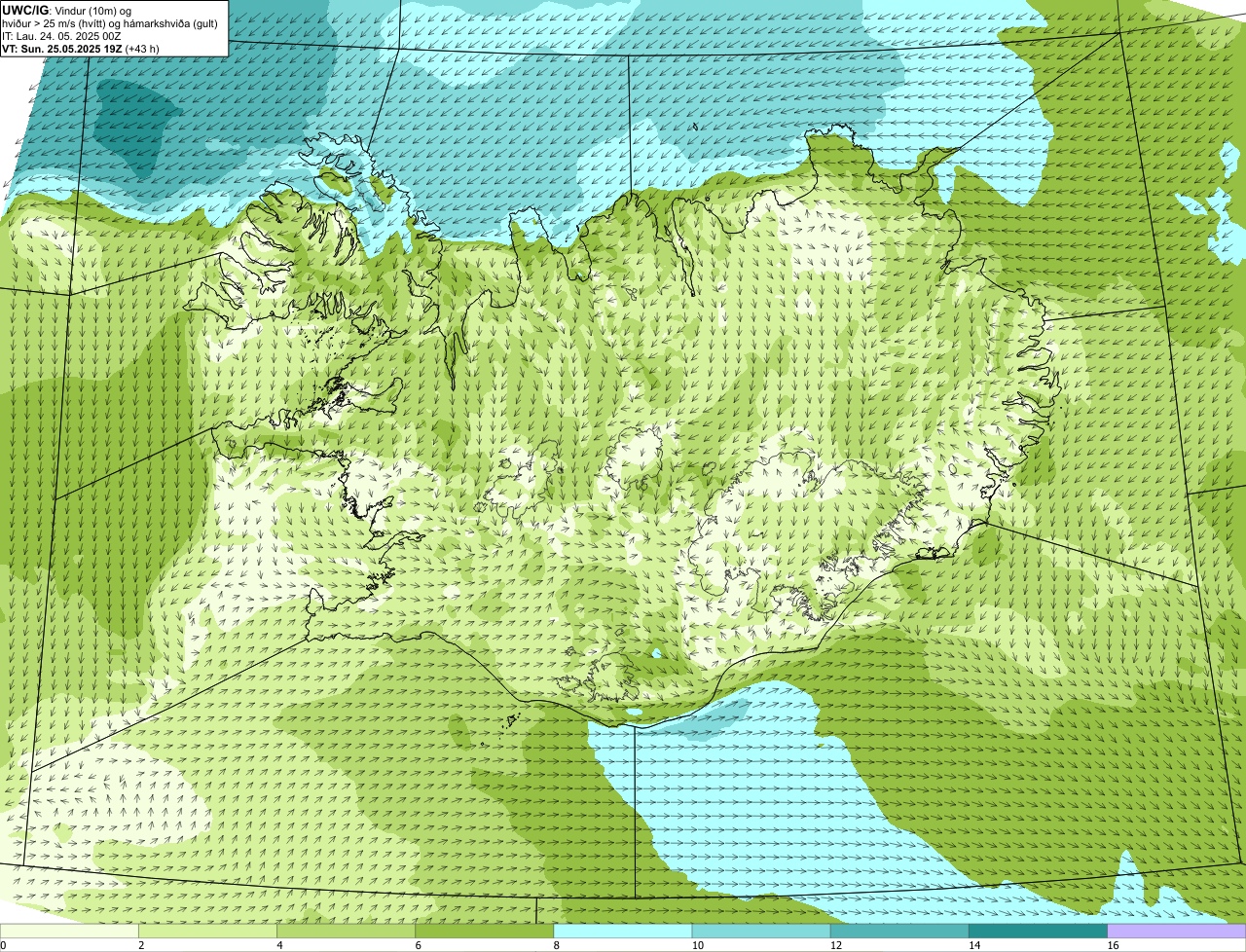The width and height of the screenshot is (1246, 952).
Task: Click the "Vindur (10m) og" text
Action: click(x=92, y=11)
